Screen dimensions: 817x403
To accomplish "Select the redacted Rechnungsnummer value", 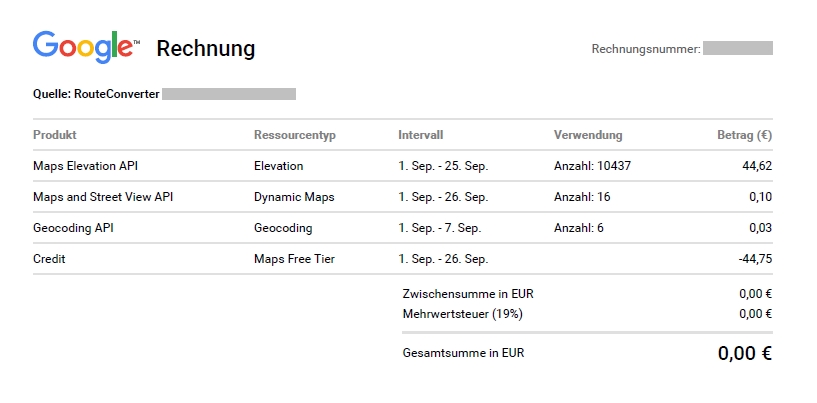I will 737,48.
